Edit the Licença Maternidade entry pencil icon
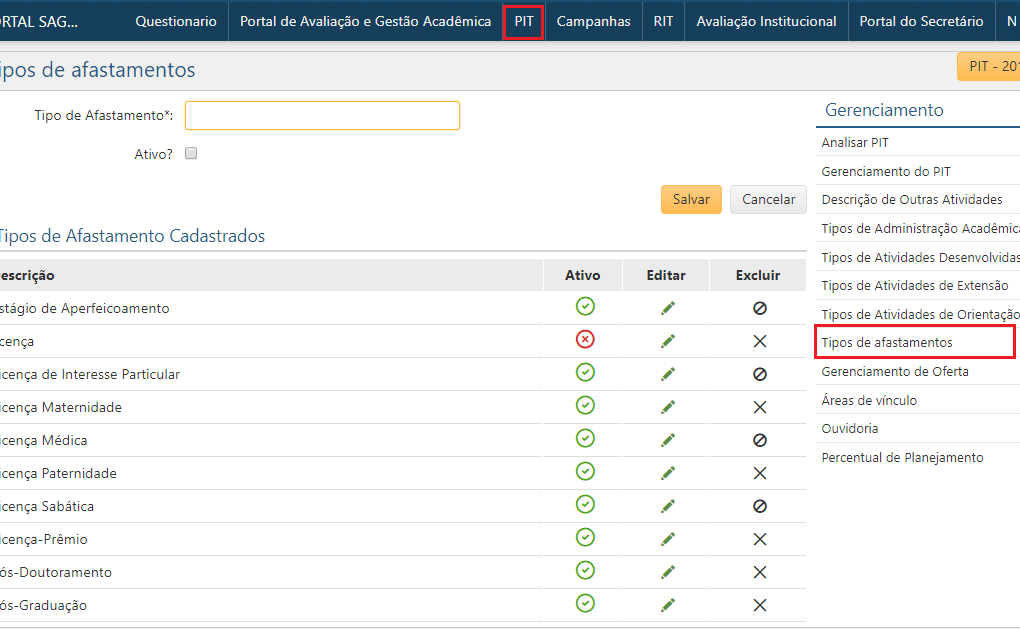The image size is (1020, 629). 668,407
